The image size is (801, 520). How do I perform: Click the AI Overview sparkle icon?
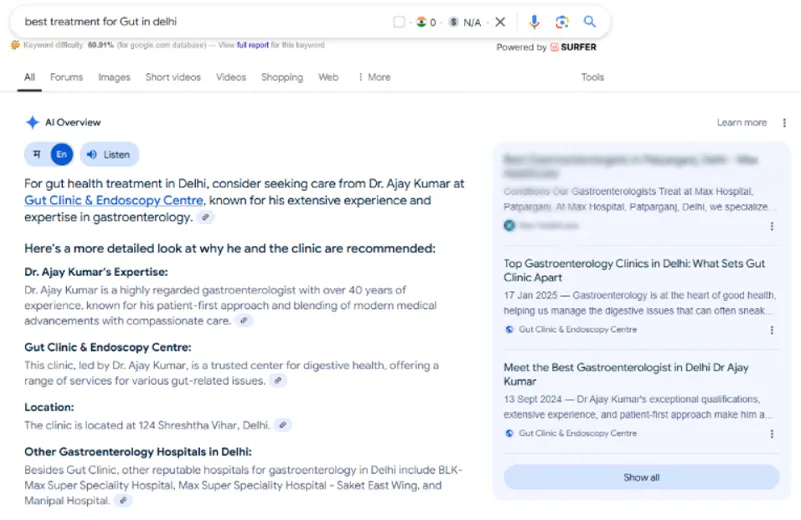tap(32, 122)
